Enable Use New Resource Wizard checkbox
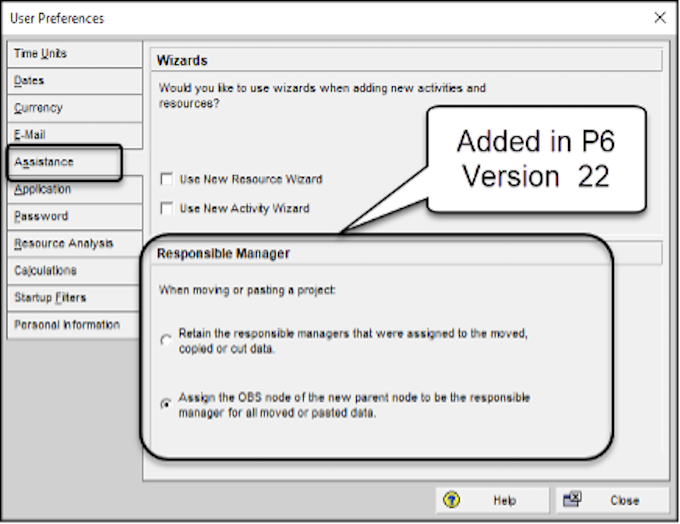Image resolution: width=680 pixels, height=524 pixels. pos(167,179)
